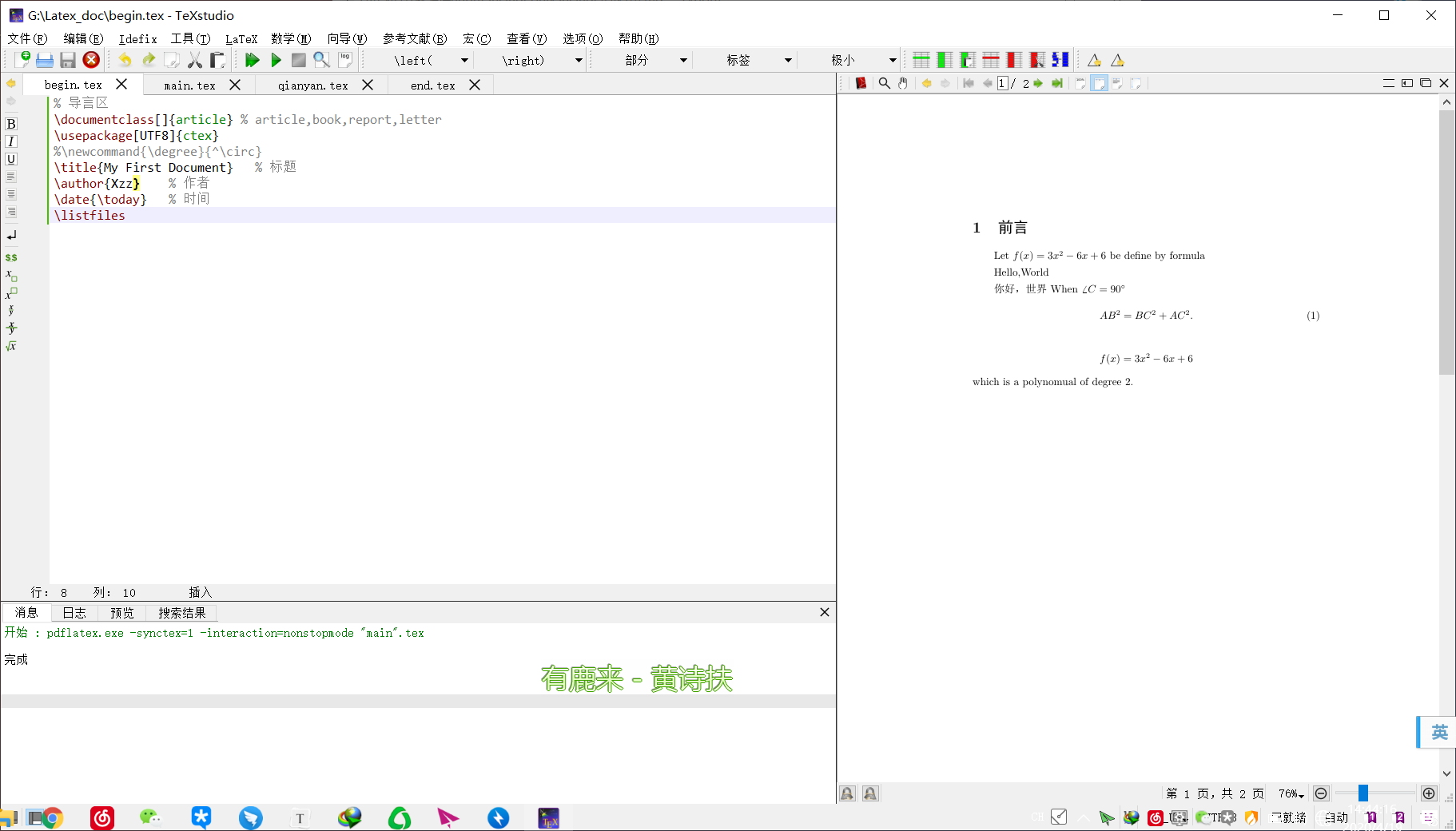Image resolution: width=1456 pixels, height=831 pixels.
Task: Open the log file viewer
Action: (x=345, y=58)
